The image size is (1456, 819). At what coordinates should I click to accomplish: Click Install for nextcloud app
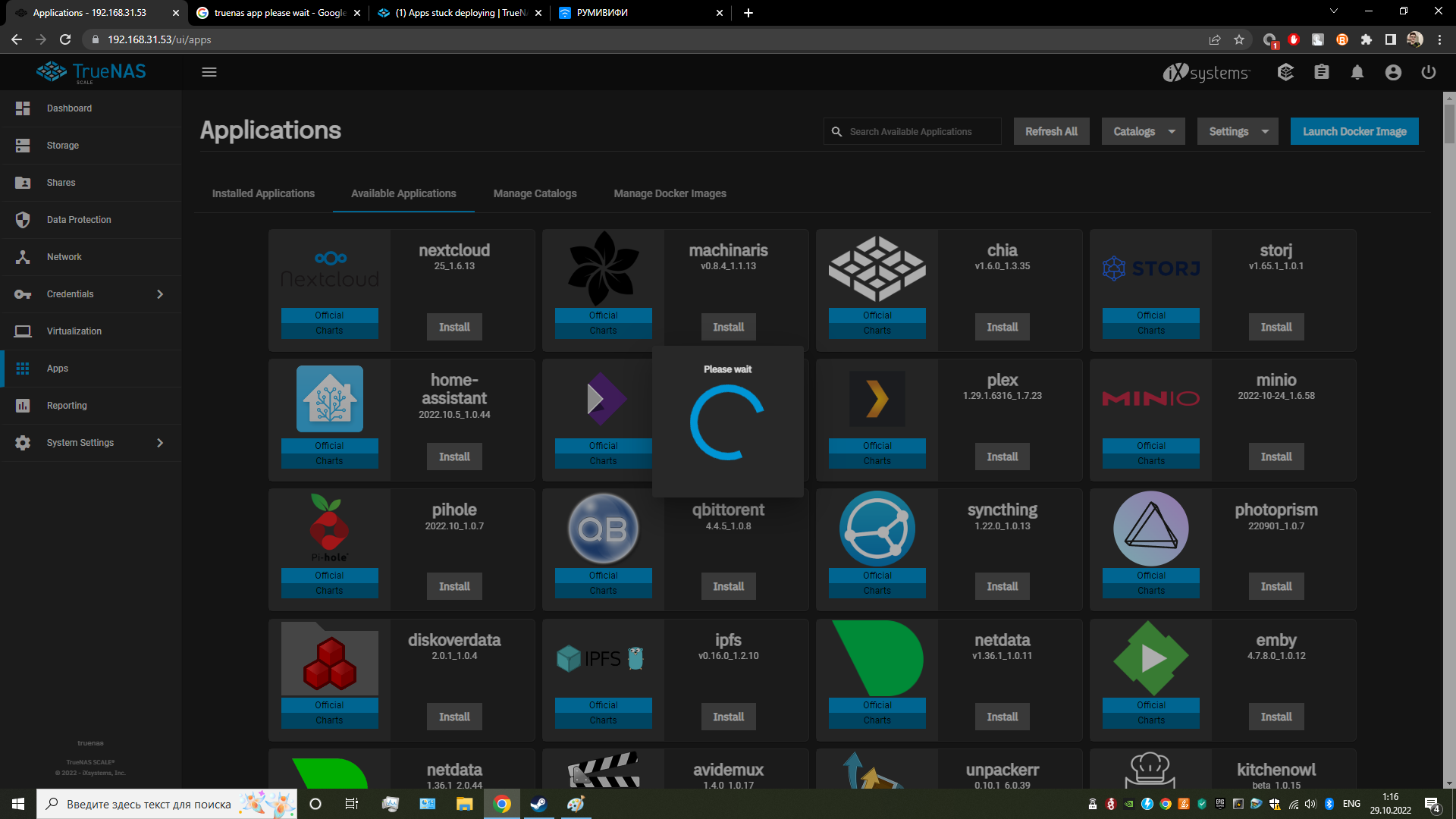(454, 327)
